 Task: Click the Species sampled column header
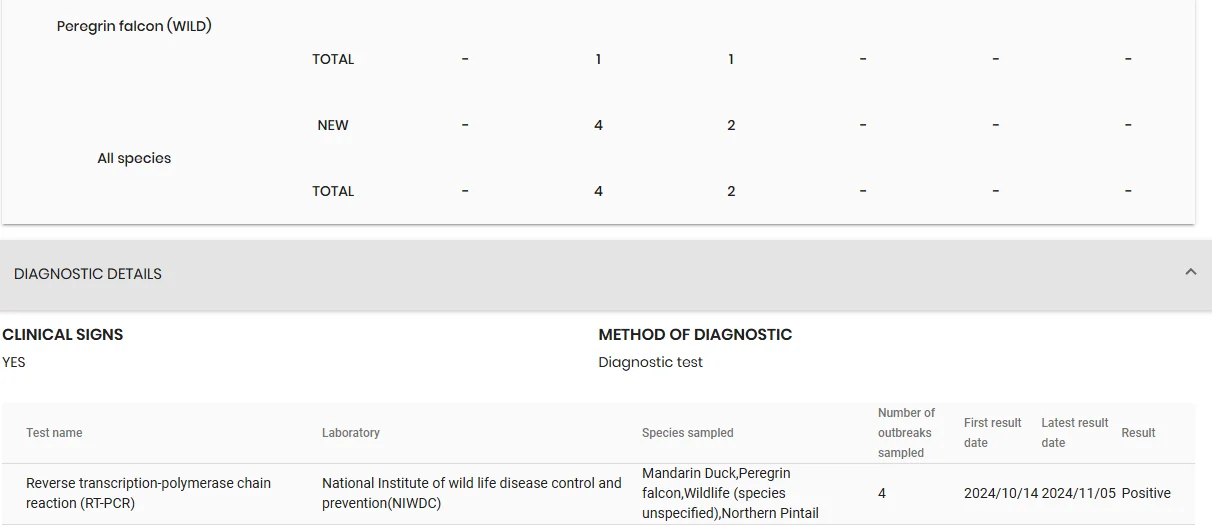[688, 433]
